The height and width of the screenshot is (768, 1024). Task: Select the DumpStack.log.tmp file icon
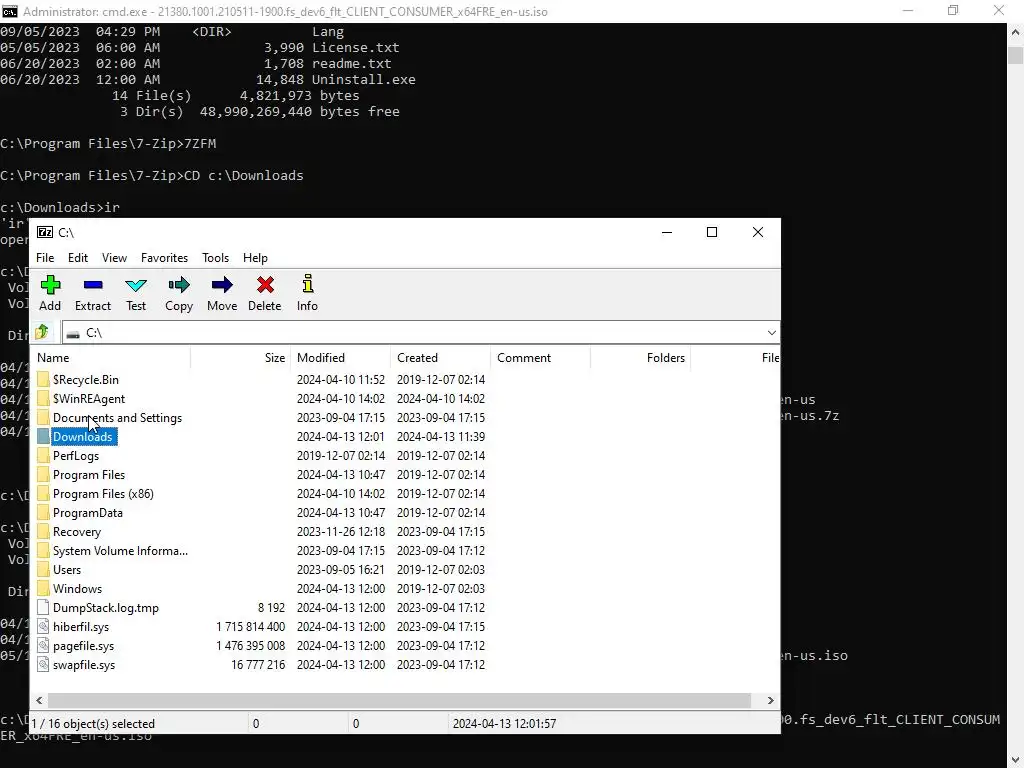point(43,607)
